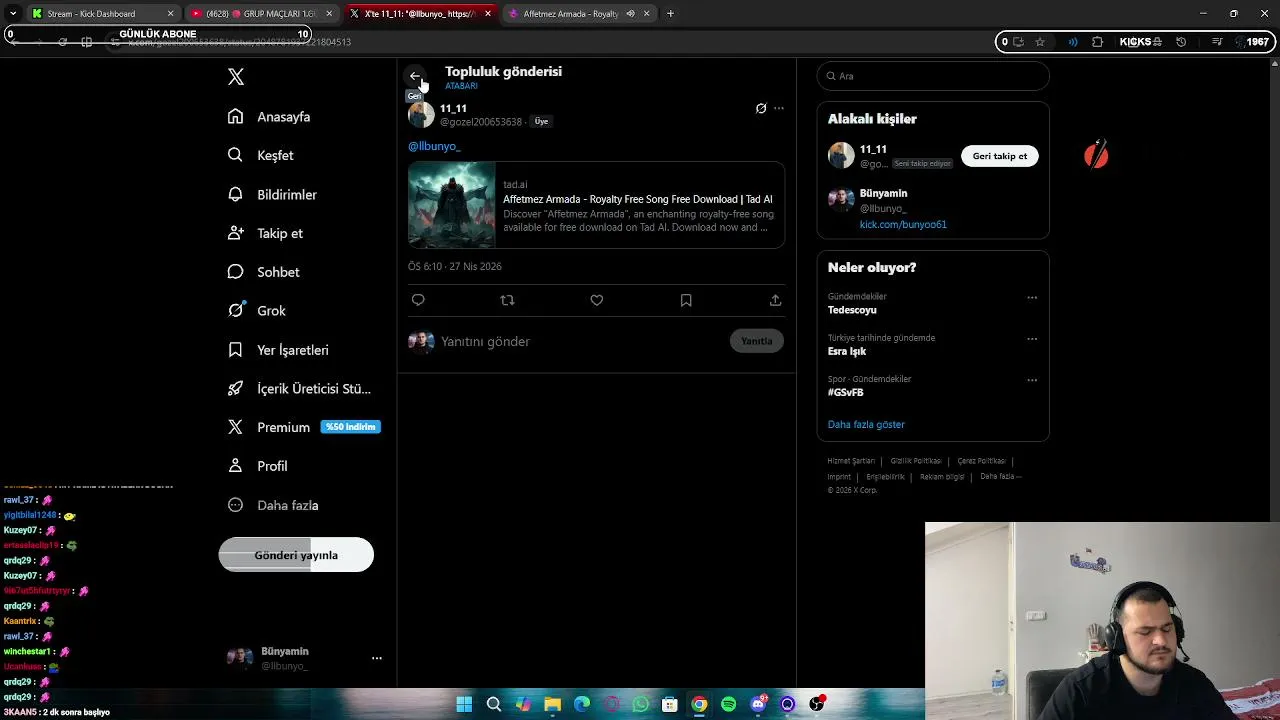Open Spotify from the taskbar
Screen dimensions: 1280x720
pyautogui.click(x=729, y=704)
